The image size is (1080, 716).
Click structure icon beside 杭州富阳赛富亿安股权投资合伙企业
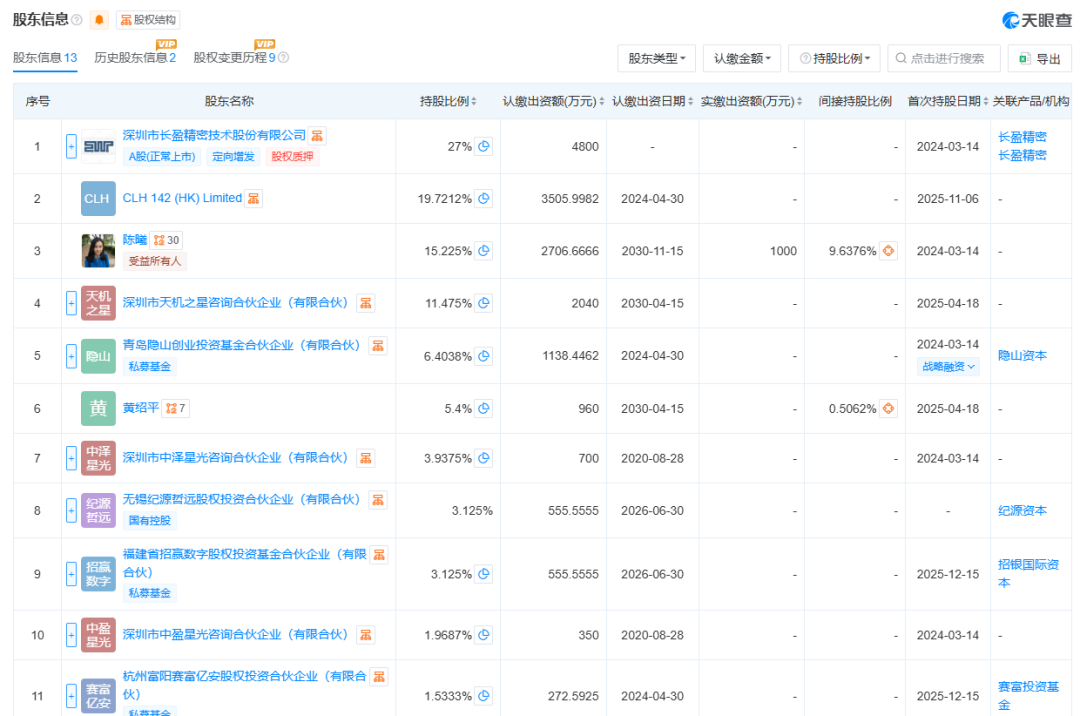pos(379,677)
